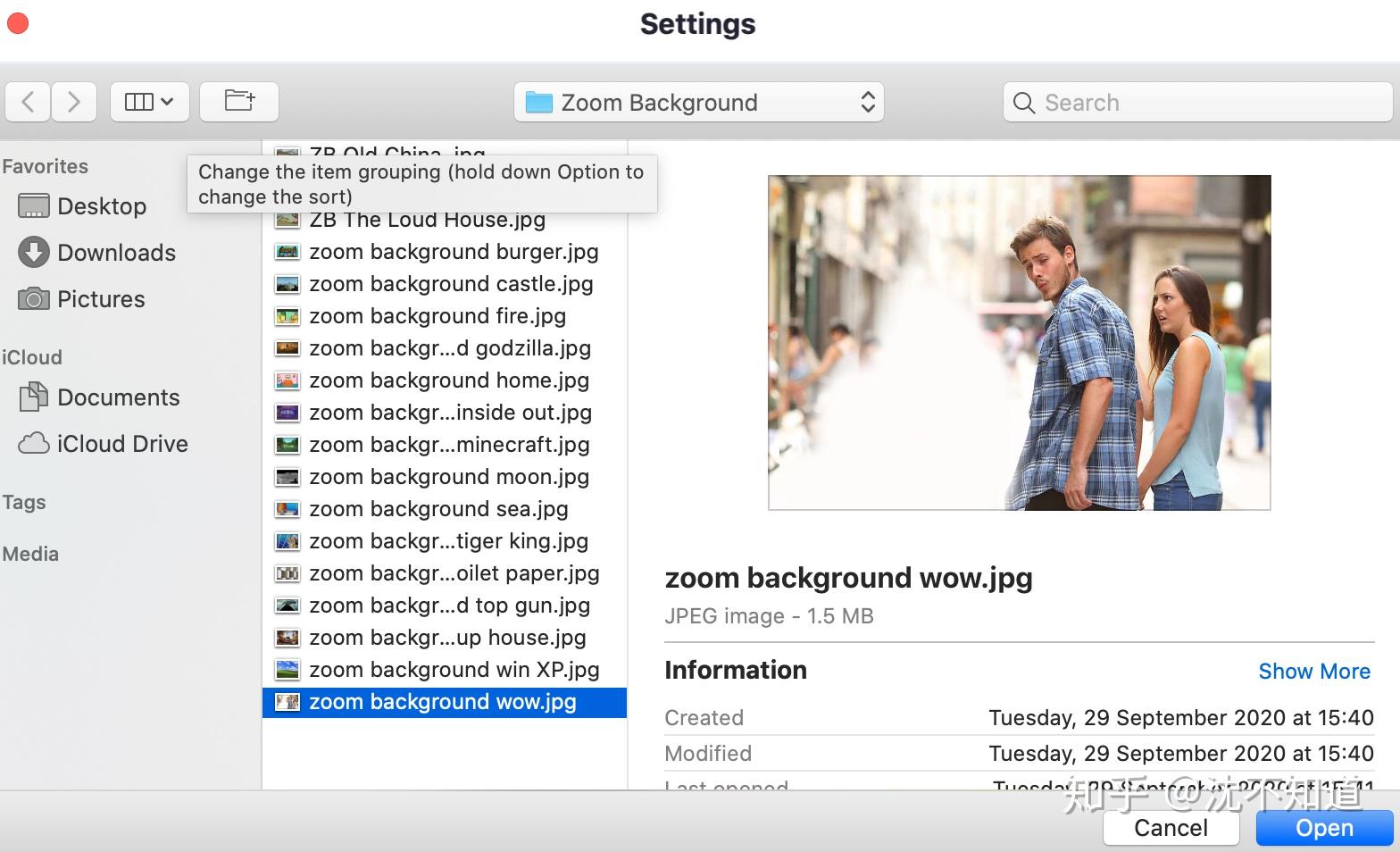
Task: Select the minecraft.jpg background file
Action: tap(445, 445)
